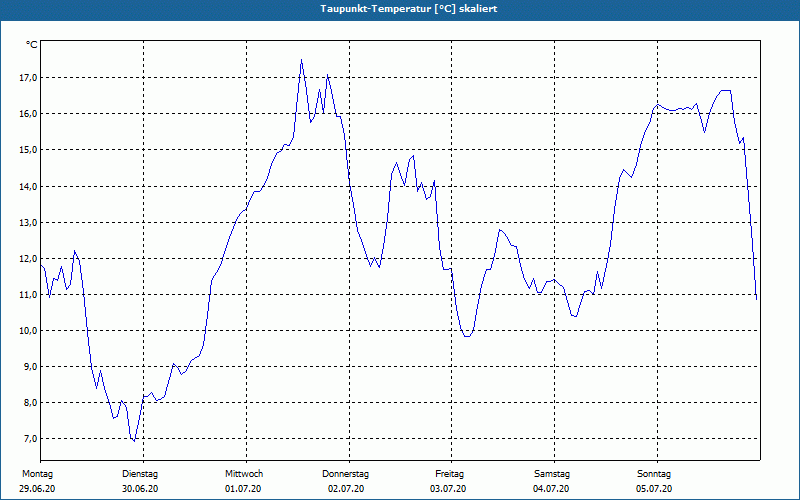
Task: Click the Sonntag day label
Action: 654,474
